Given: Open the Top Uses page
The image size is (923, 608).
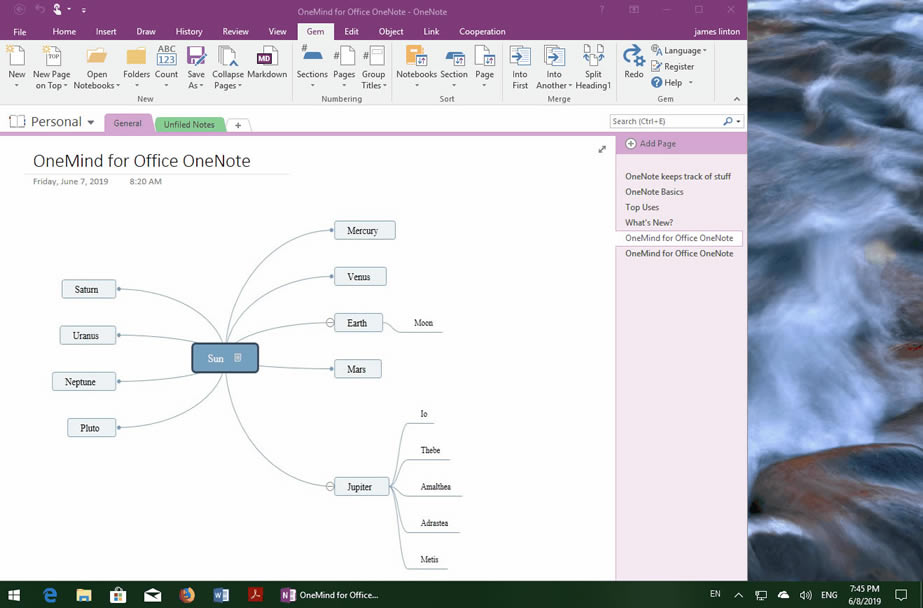Looking at the screenshot, I should coord(642,207).
